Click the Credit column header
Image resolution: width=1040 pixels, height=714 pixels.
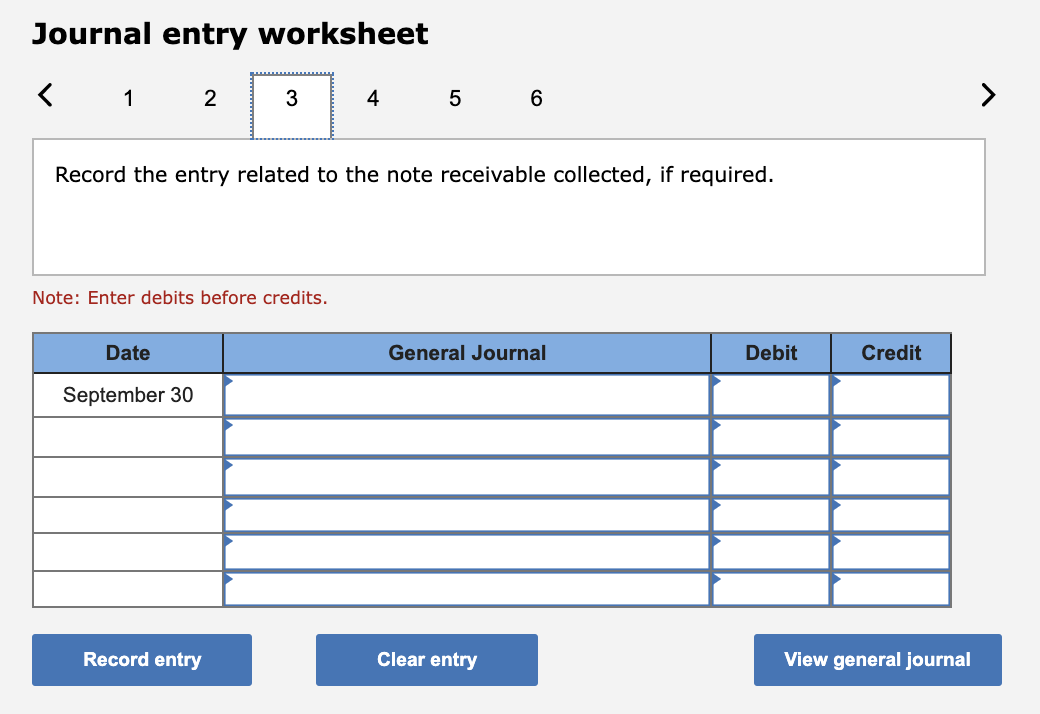[x=891, y=353]
